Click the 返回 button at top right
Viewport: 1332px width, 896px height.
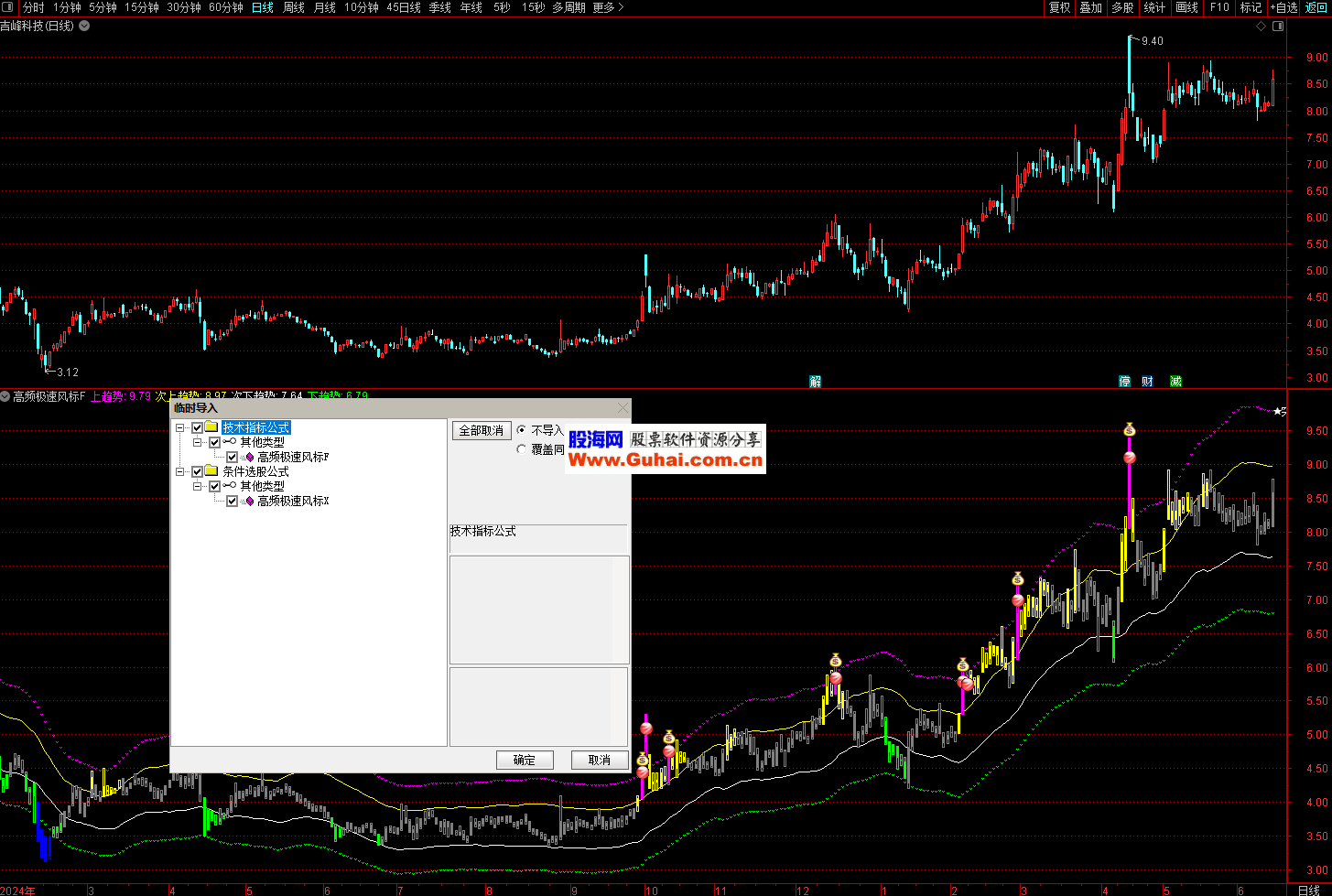[x=1316, y=7]
